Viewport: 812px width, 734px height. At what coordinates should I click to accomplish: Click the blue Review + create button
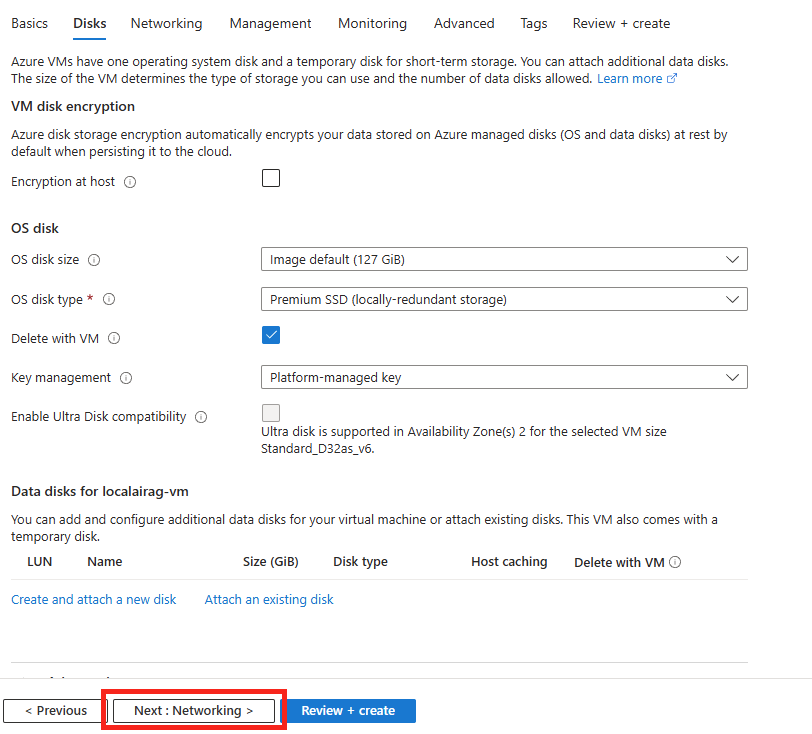tap(348, 711)
